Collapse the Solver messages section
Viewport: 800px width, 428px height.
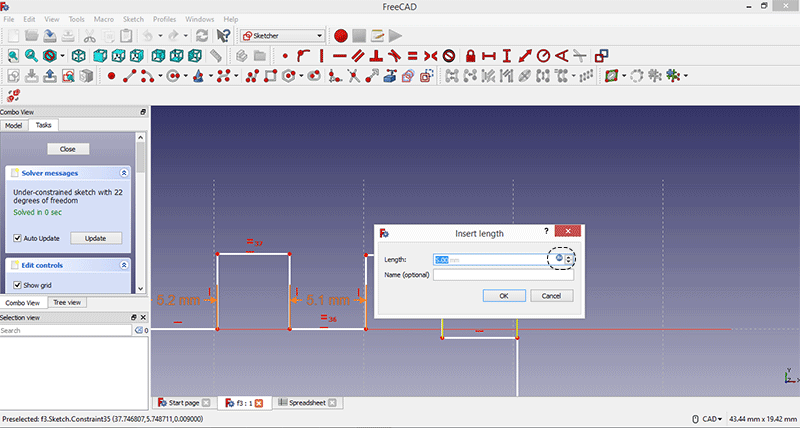click(x=124, y=173)
